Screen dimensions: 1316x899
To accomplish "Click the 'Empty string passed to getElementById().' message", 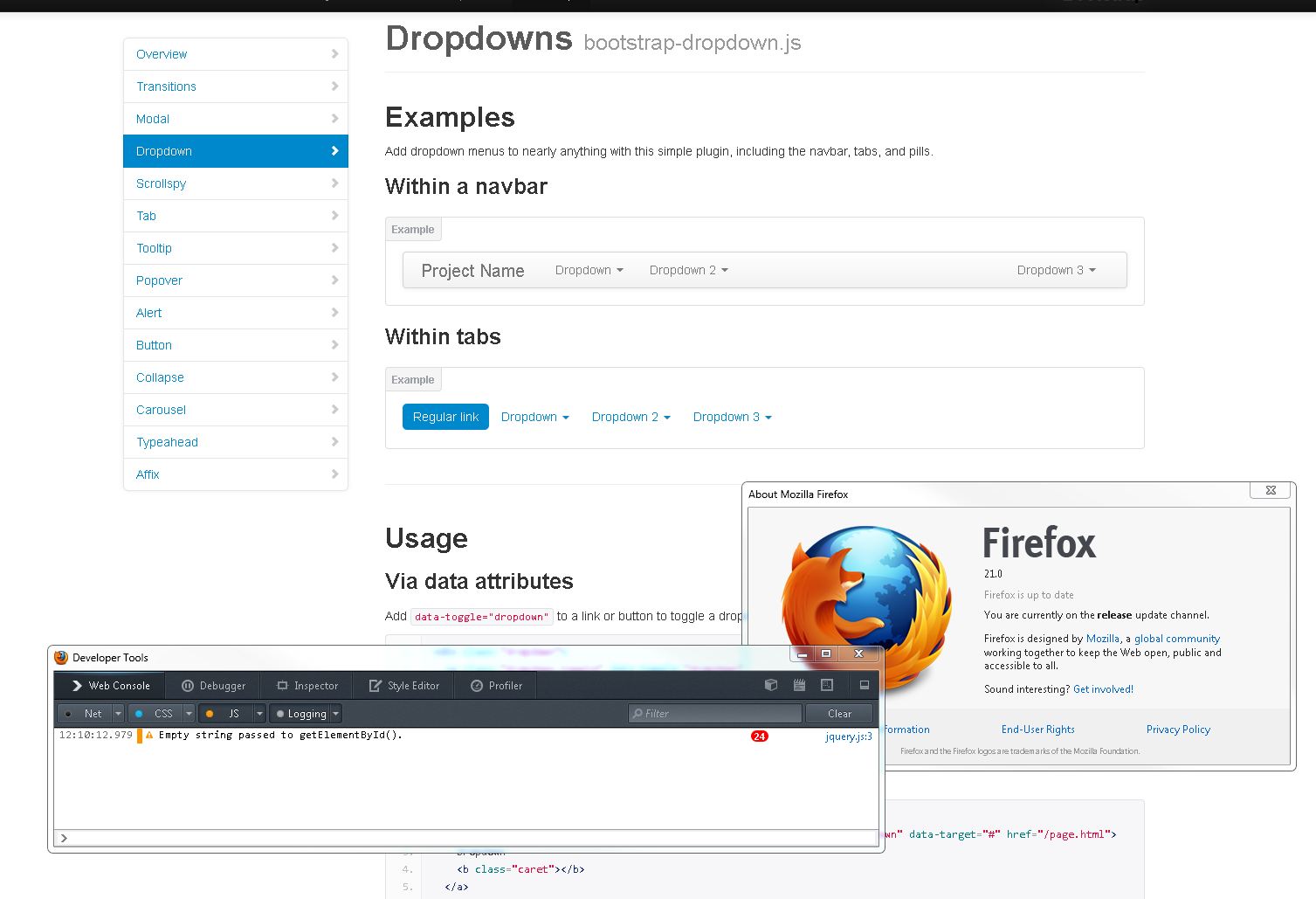I will pyautogui.click(x=280, y=735).
